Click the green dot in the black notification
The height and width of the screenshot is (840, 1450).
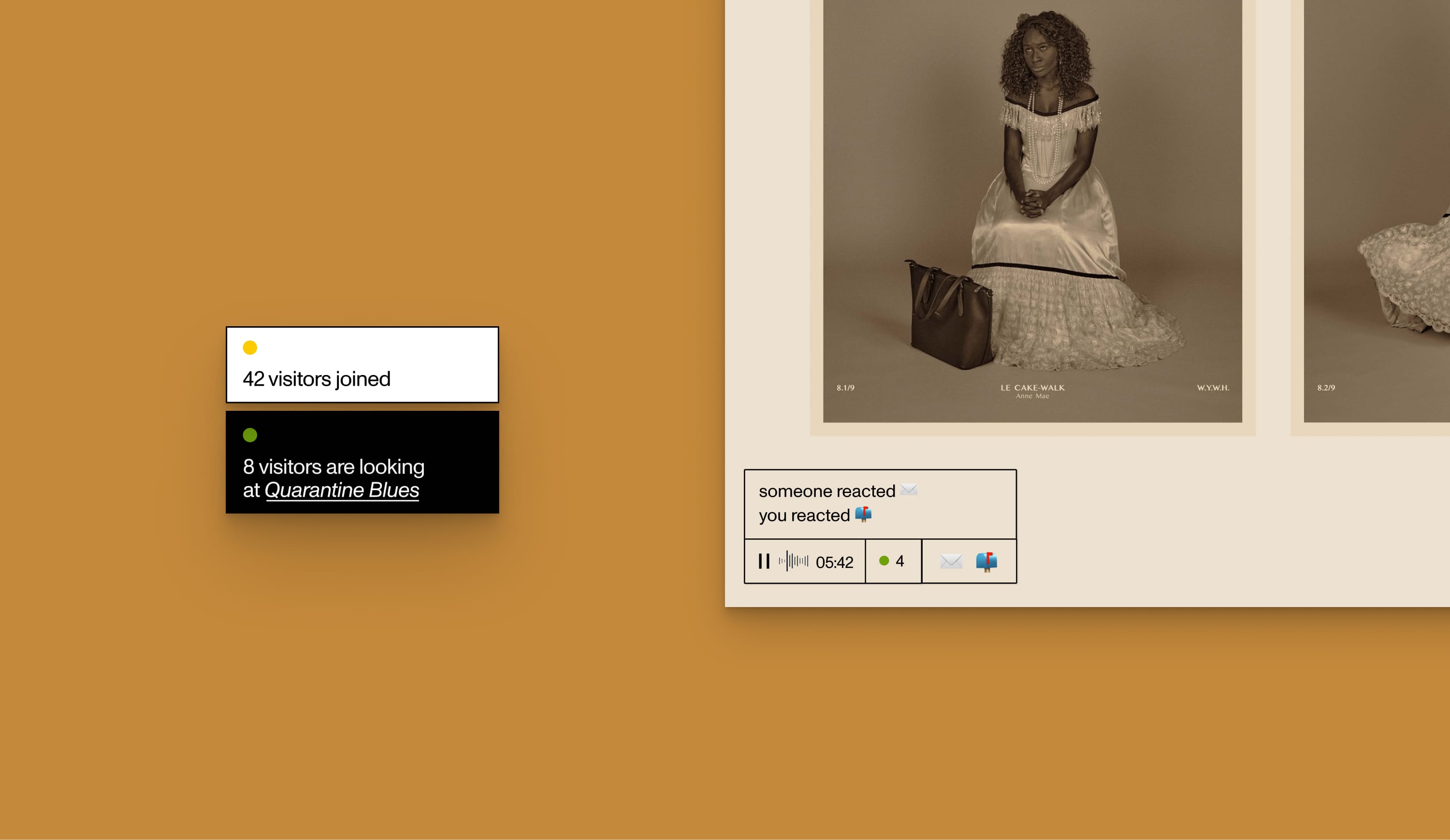click(x=250, y=435)
